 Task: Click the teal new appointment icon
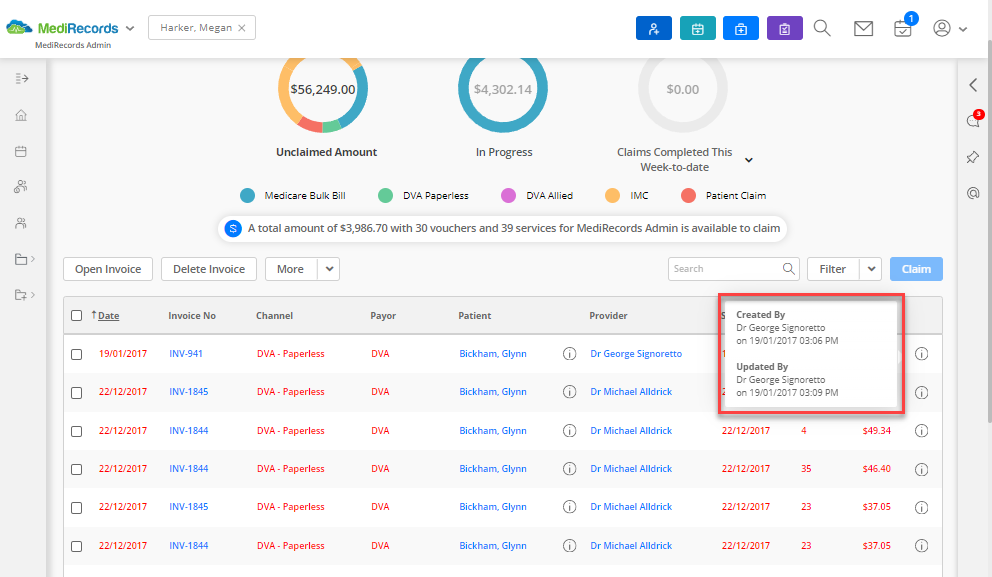(x=697, y=28)
